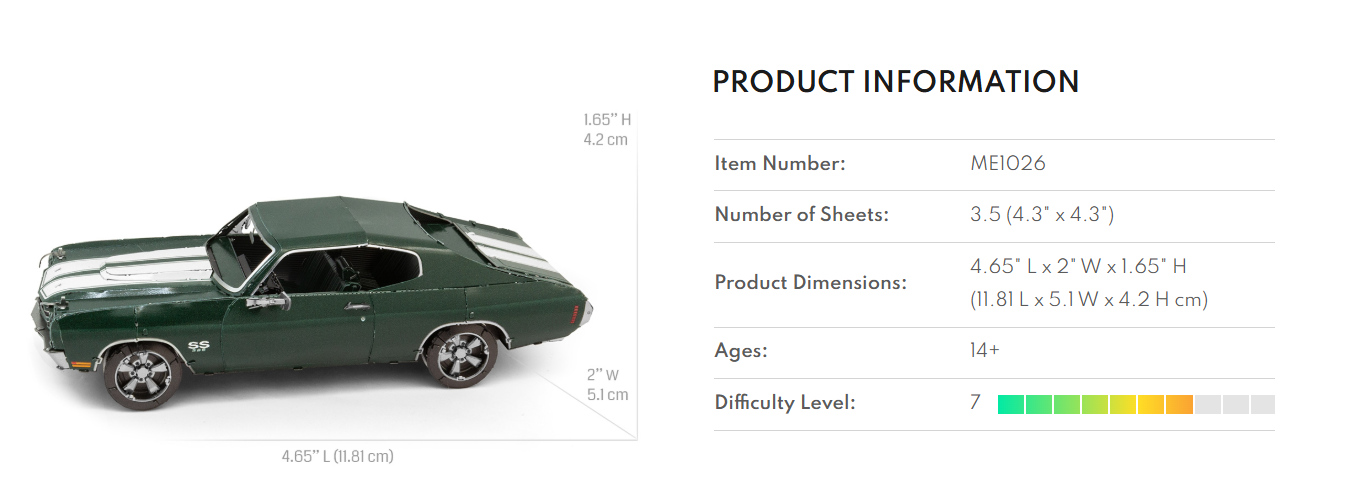Screen dimensions: 1364x494
Task: Click the Product Dimensions label
Action: click(810, 283)
